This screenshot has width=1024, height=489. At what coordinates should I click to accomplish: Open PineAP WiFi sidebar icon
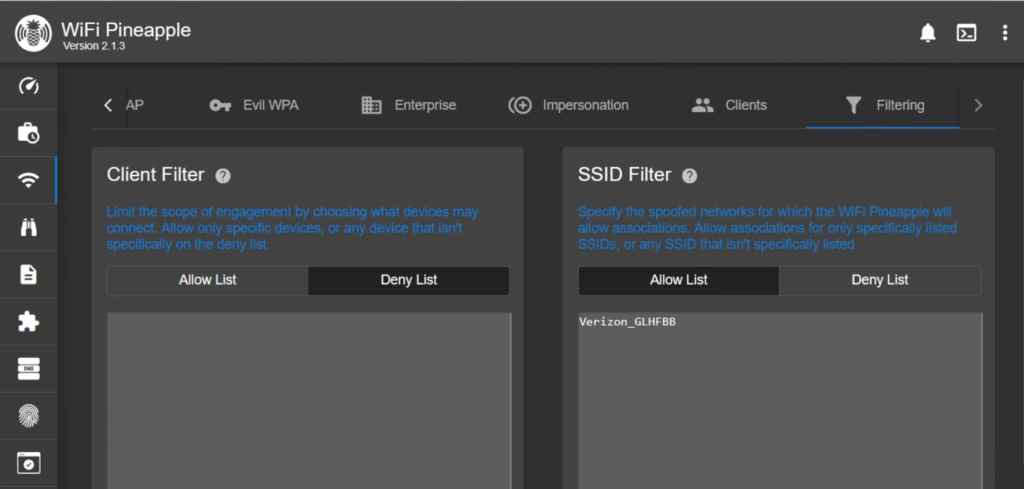pyautogui.click(x=29, y=180)
